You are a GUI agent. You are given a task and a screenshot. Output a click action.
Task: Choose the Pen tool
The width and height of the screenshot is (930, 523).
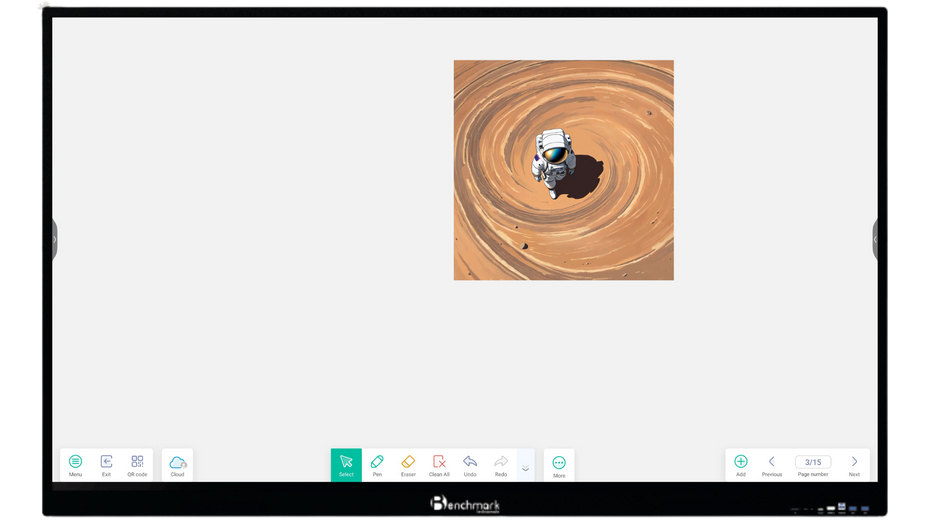(x=377, y=465)
